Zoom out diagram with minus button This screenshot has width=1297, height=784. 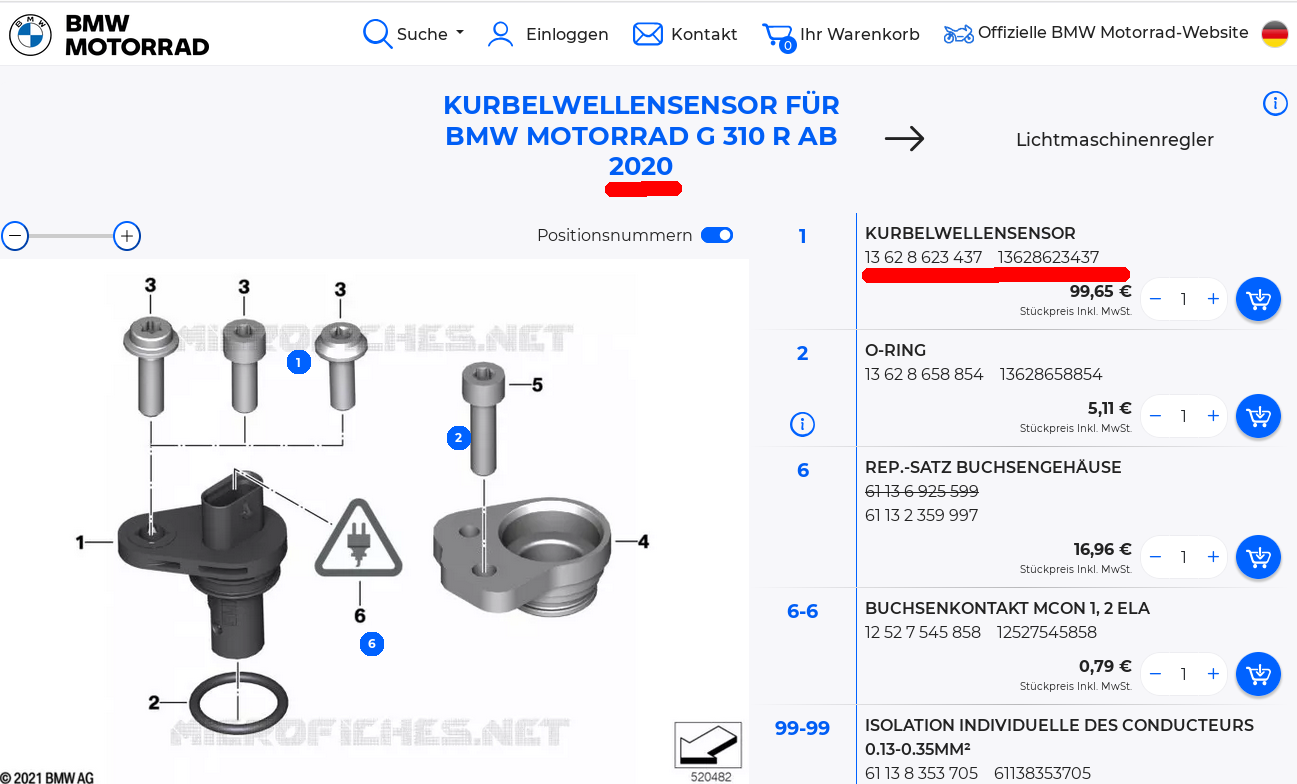pos(15,237)
